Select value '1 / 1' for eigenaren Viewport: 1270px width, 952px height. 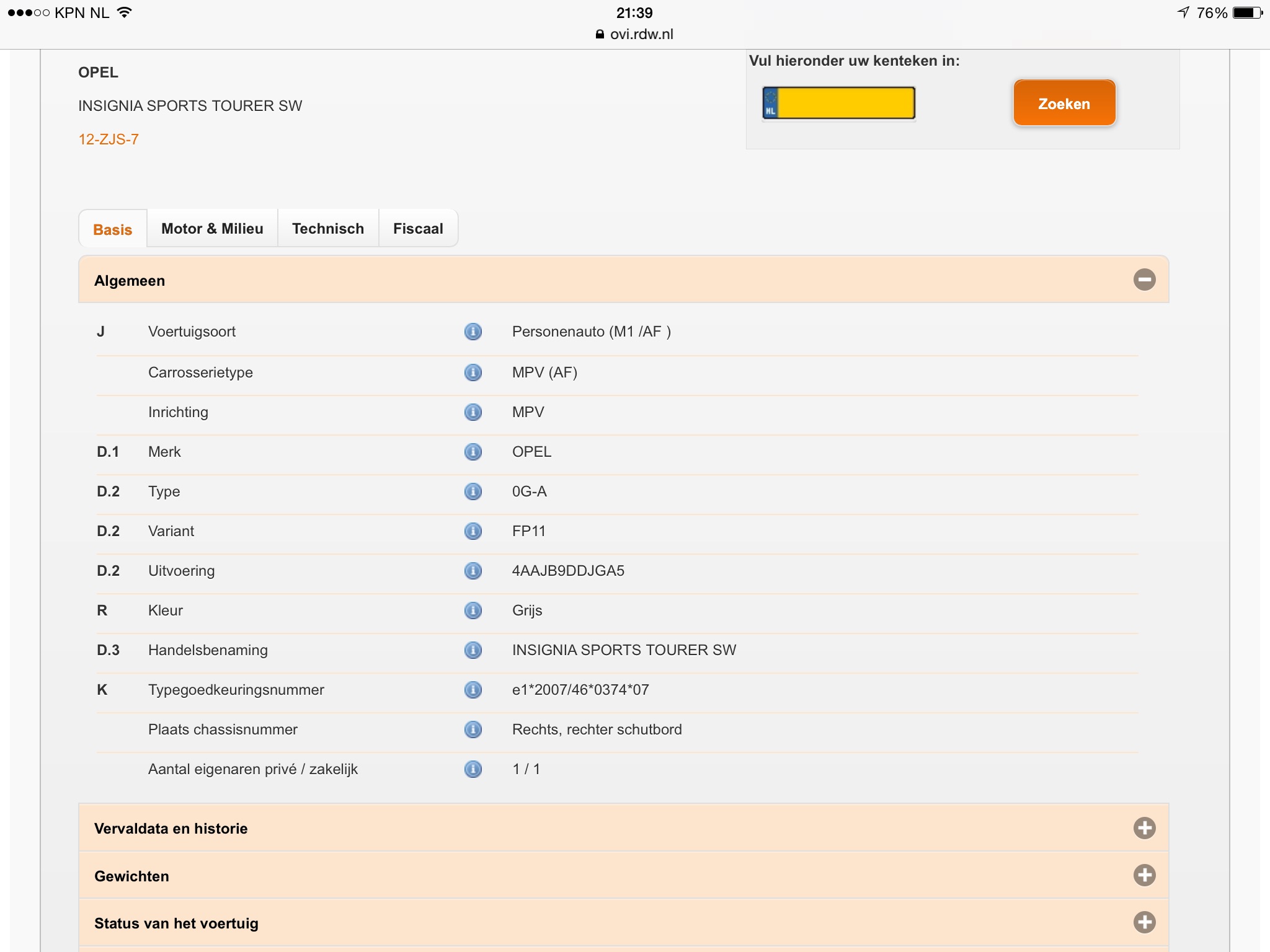(526, 769)
